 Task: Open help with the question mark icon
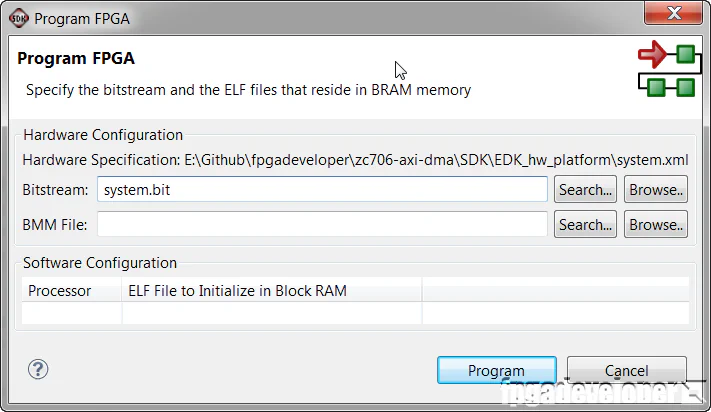pyautogui.click(x=38, y=369)
